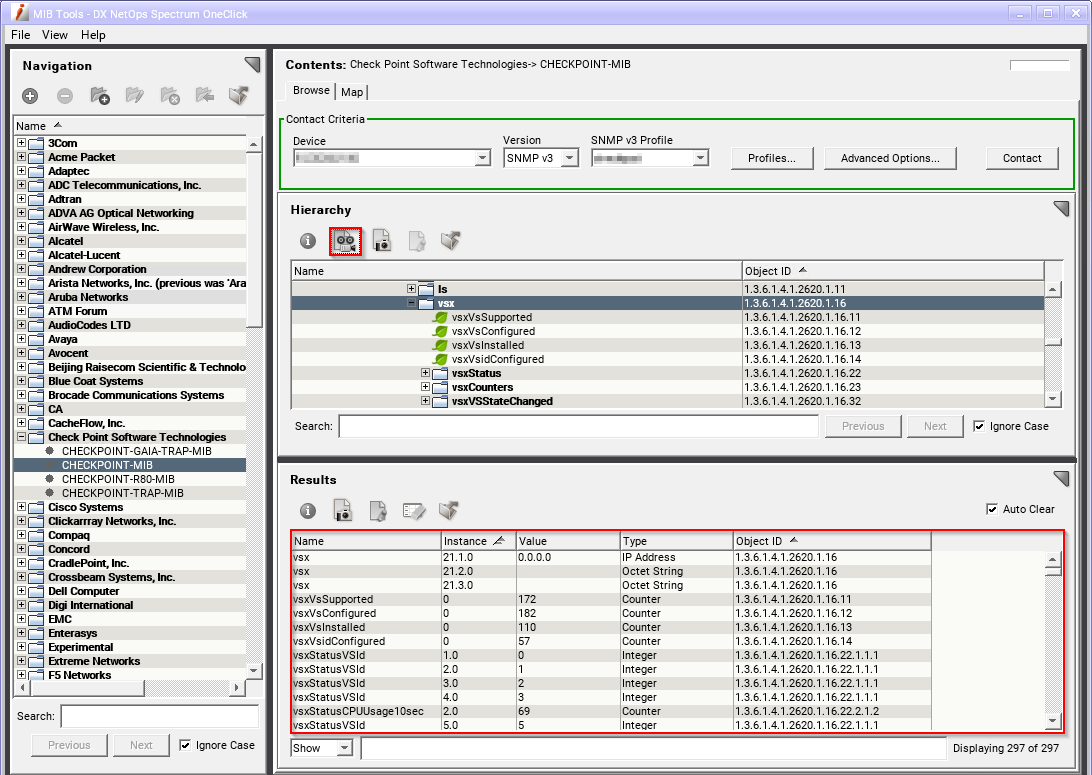
Task: Expand the Cisco Systems vendor node
Action: coord(21,507)
